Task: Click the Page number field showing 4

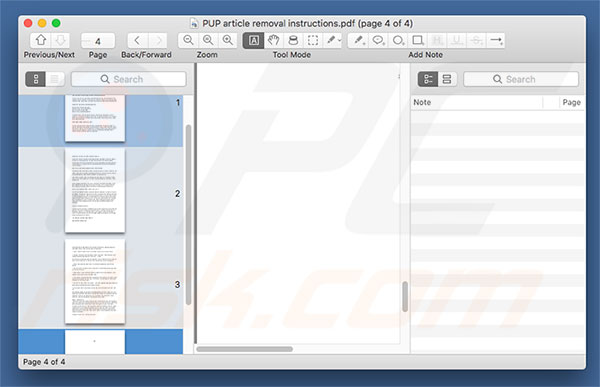Action: click(98, 41)
